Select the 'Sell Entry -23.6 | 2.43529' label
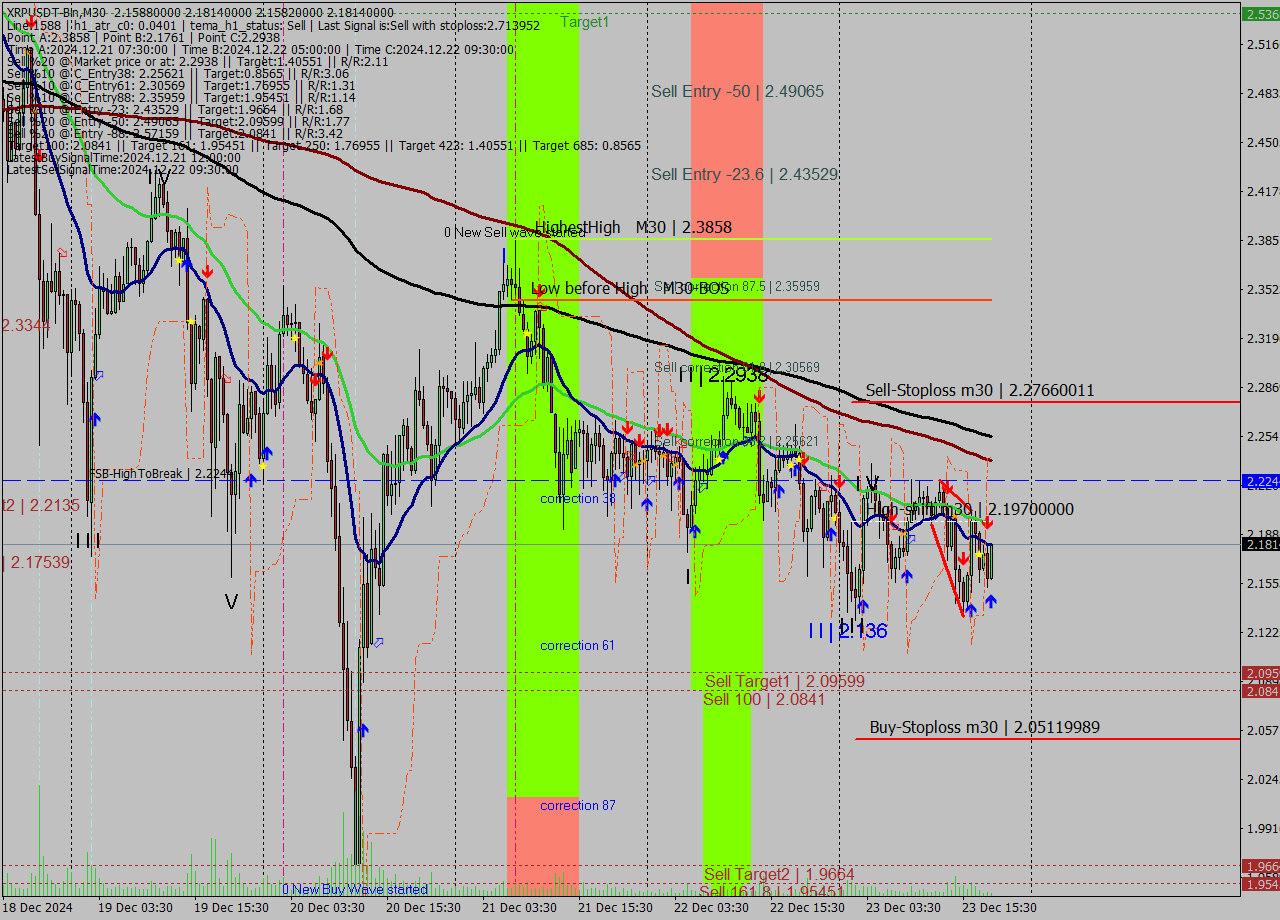 coord(745,174)
